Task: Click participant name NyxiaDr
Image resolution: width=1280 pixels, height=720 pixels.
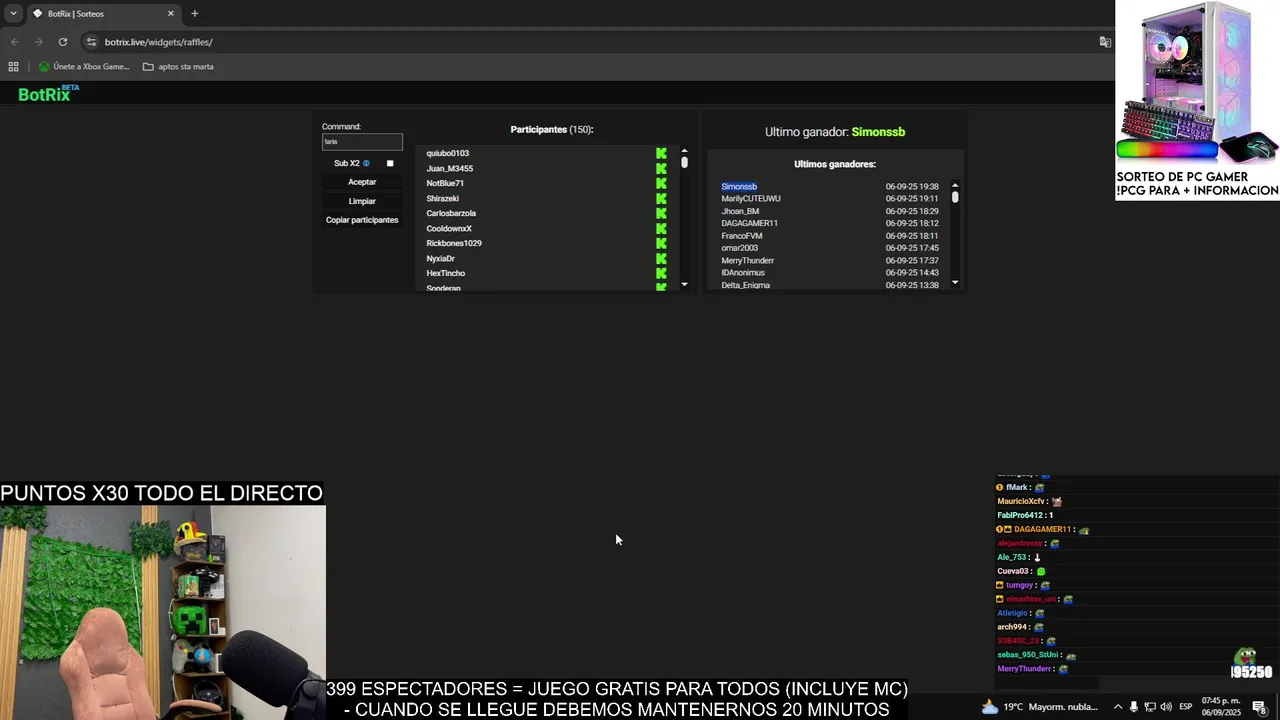Action: (x=441, y=258)
